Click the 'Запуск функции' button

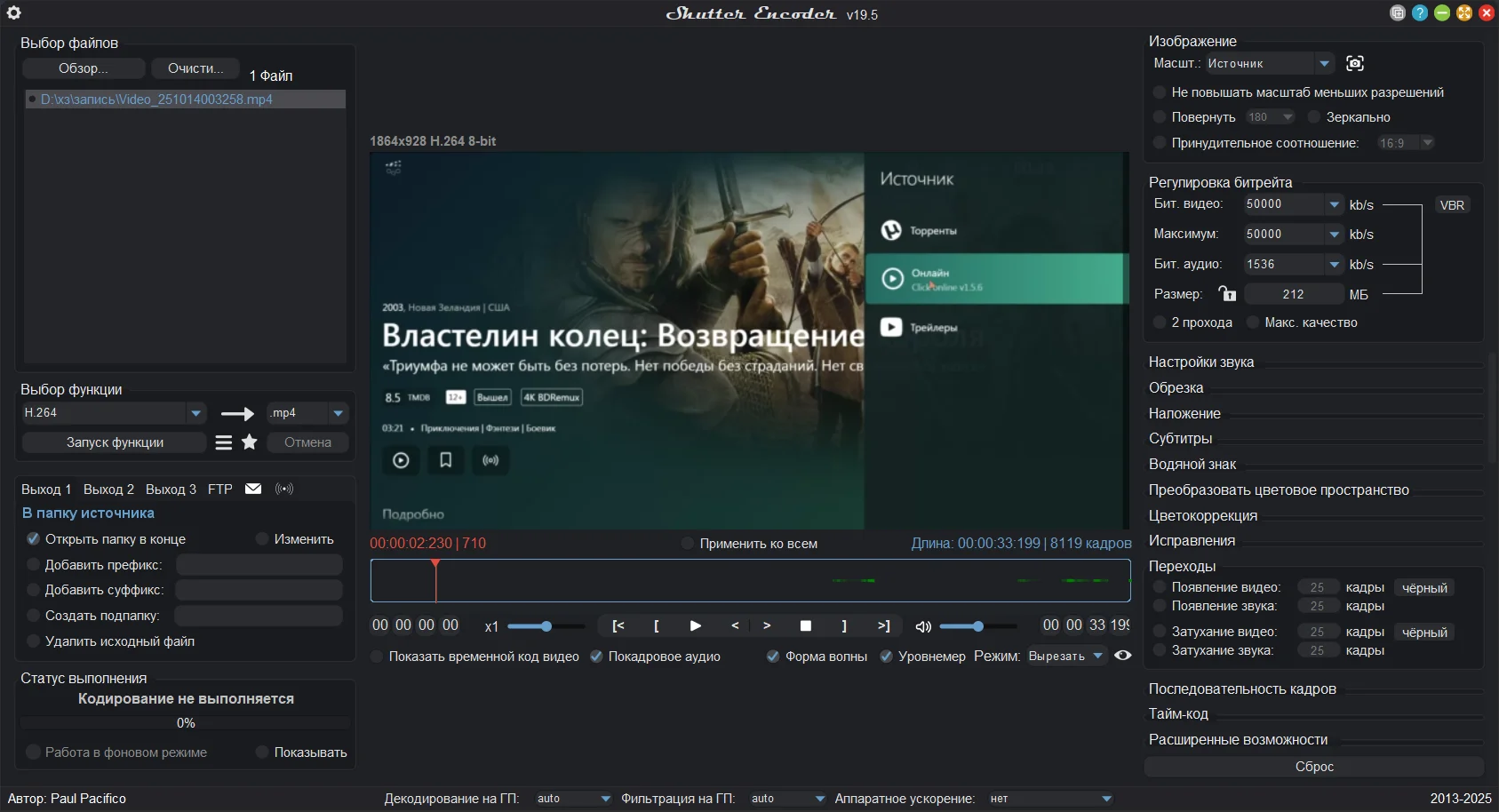(x=115, y=442)
